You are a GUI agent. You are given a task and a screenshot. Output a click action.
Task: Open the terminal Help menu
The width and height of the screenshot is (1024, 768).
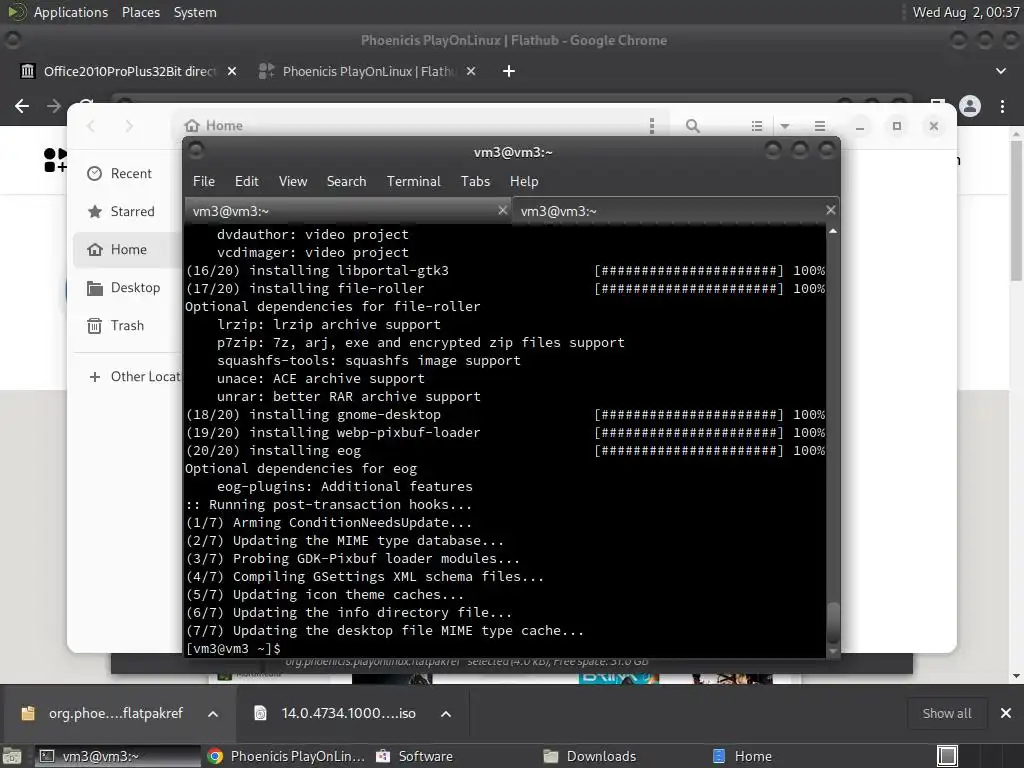tap(524, 182)
